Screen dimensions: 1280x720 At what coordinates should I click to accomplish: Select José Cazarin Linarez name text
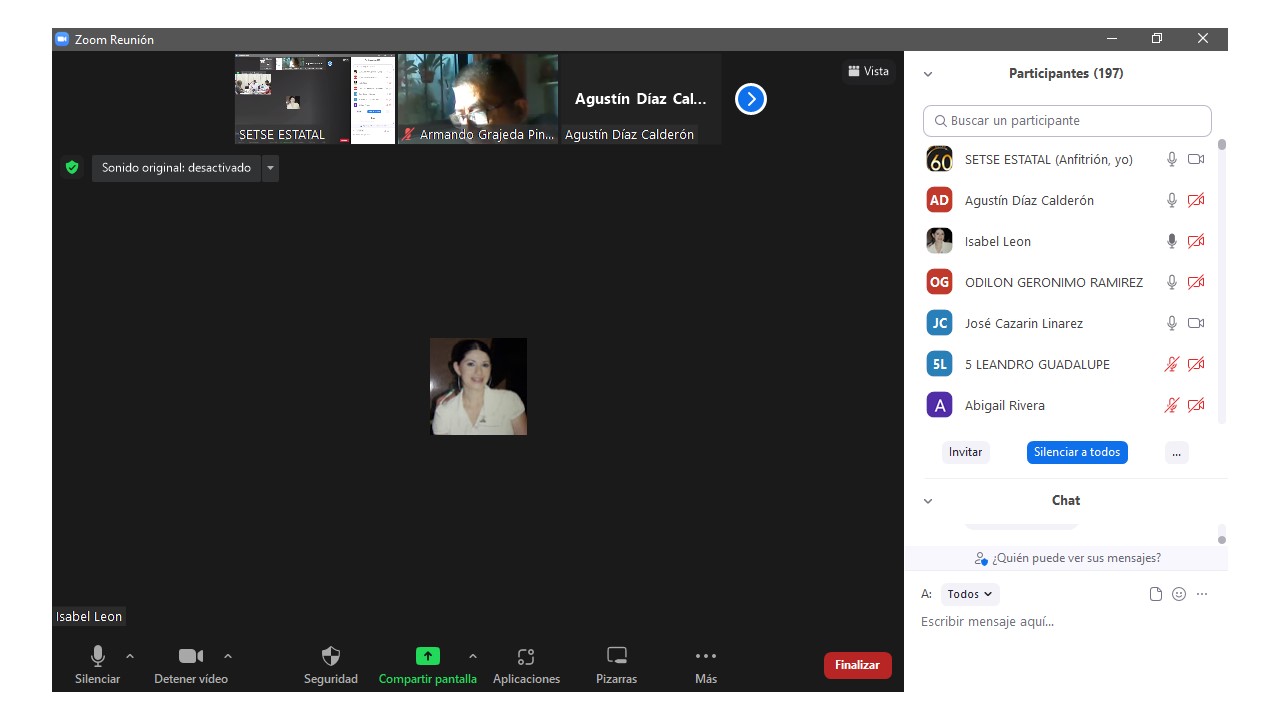[x=1024, y=323]
